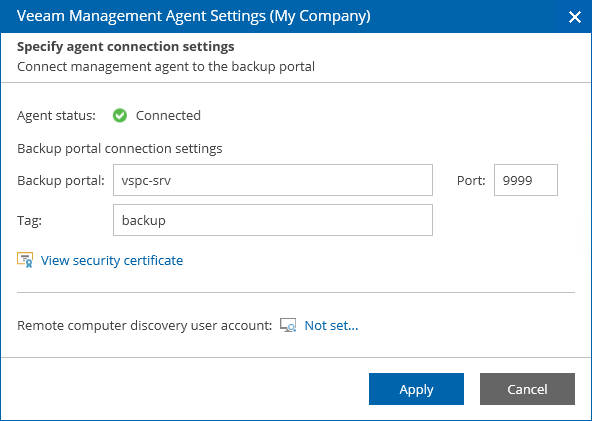Image resolution: width=592 pixels, height=421 pixels.
Task: Focus the Backup portal field with vspc-srv
Action: pos(273,180)
